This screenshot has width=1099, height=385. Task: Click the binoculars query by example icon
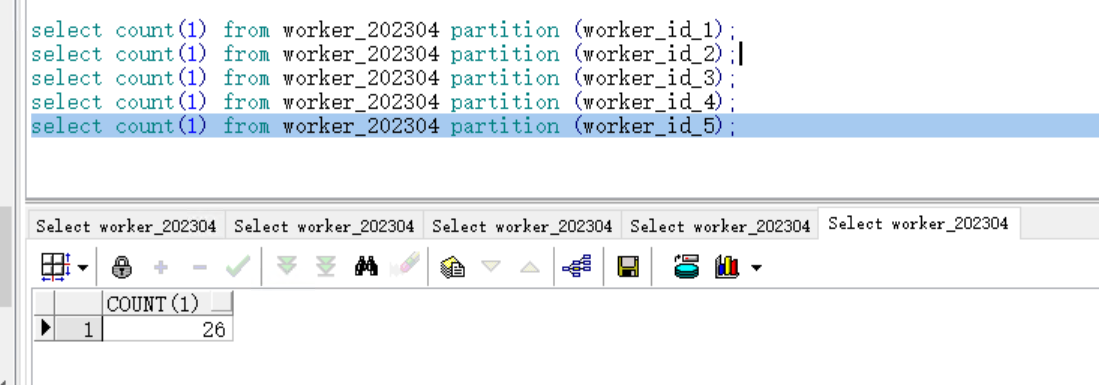[x=366, y=266]
